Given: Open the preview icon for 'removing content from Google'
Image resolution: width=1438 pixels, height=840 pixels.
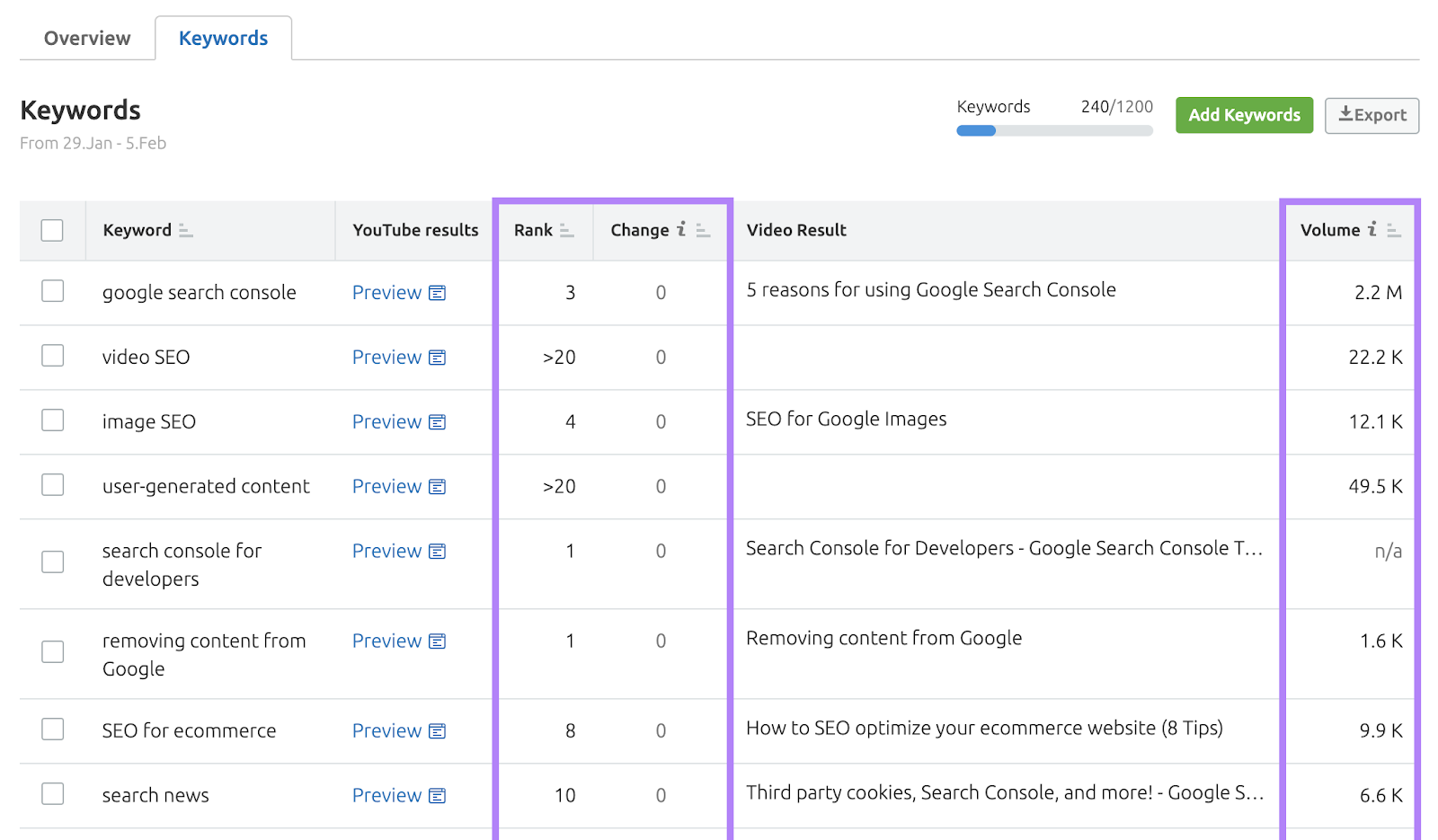Looking at the screenshot, I should coord(437,641).
